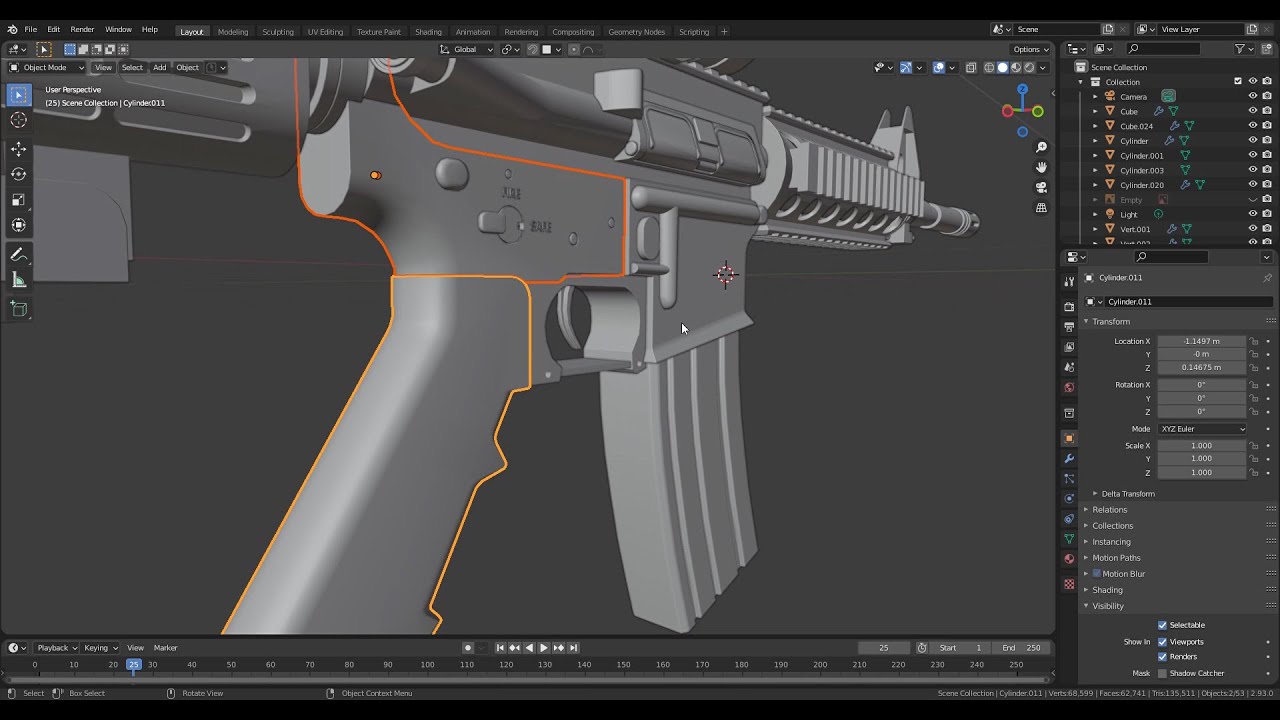The width and height of the screenshot is (1280, 720).
Task: Click View in timeline header
Action: pos(135,648)
